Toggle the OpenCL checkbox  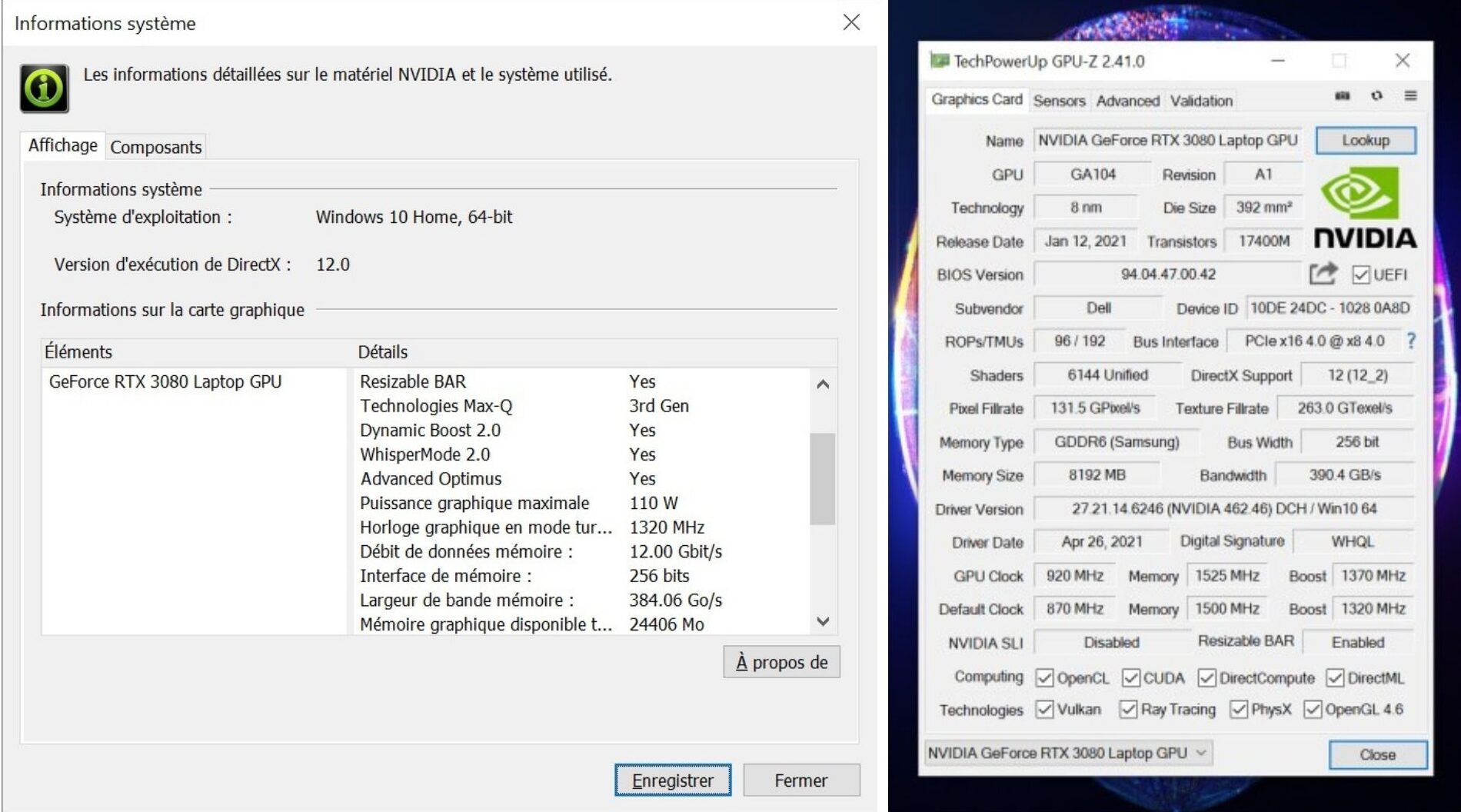(x=1044, y=677)
